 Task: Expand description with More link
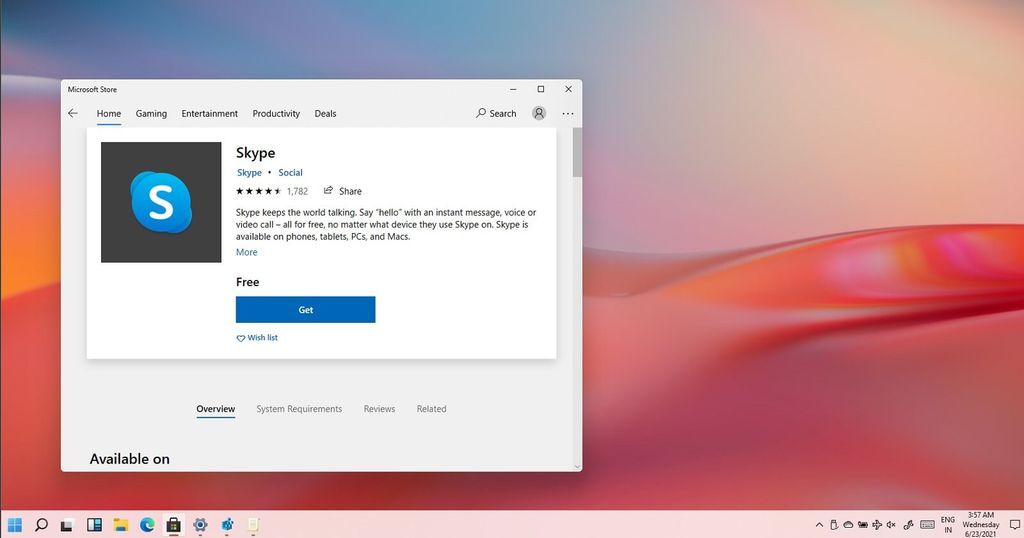coord(246,252)
